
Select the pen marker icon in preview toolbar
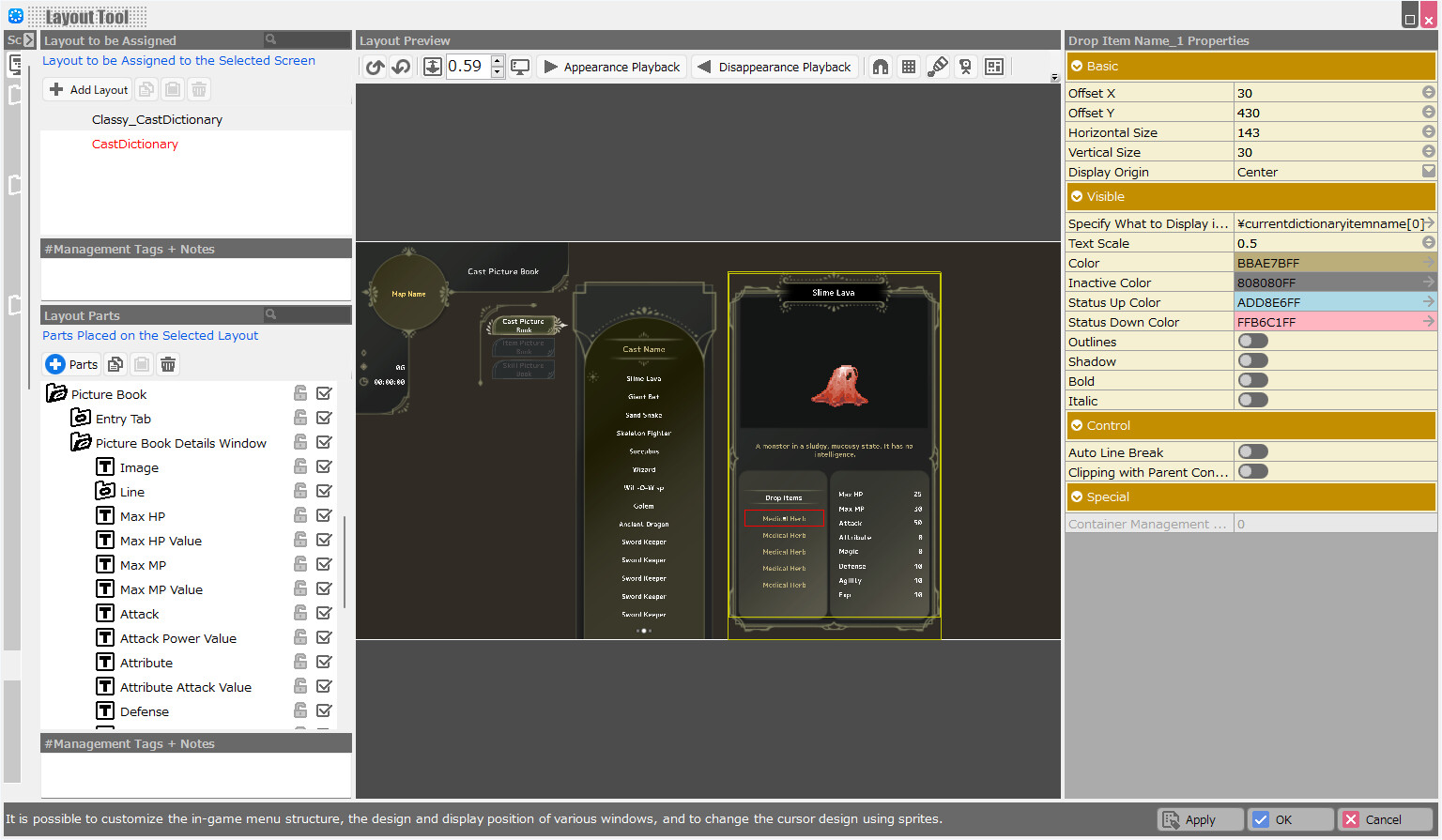938,67
